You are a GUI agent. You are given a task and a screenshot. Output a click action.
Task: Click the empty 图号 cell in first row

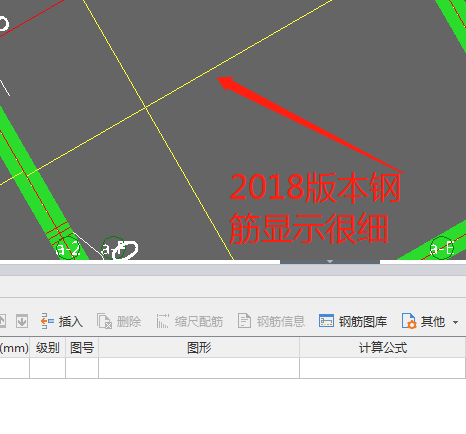pyautogui.click(x=82, y=368)
